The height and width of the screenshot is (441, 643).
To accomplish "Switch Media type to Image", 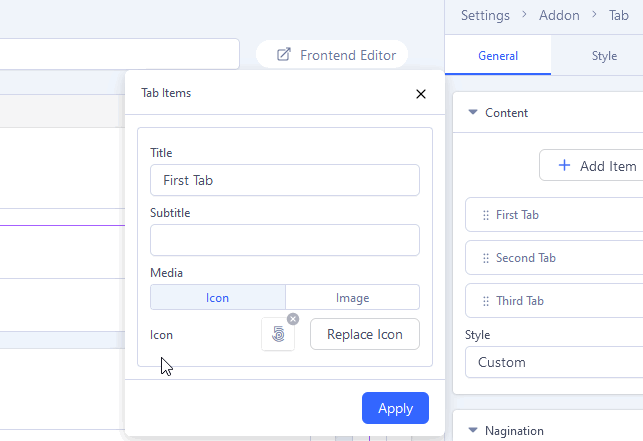I will click(352, 298).
